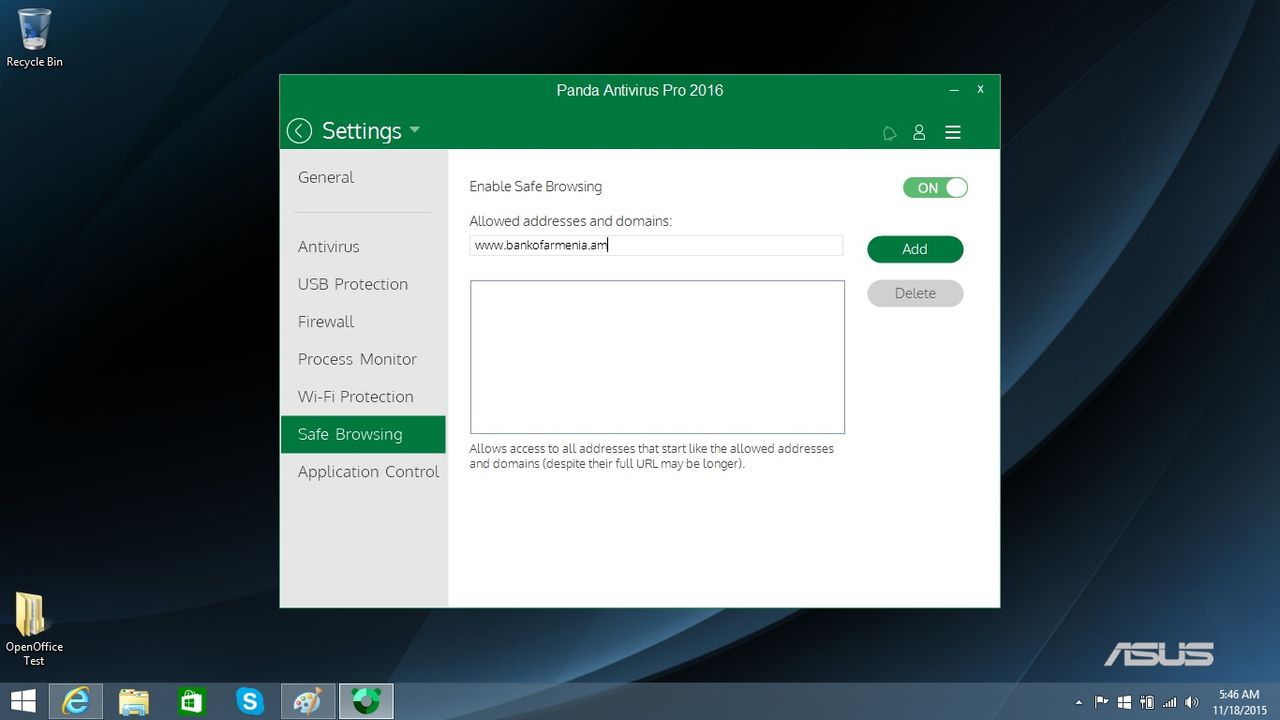Image resolution: width=1280 pixels, height=720 pixels.
Task: Open the Action Center flag icon
Action: tap(1102, 702)
